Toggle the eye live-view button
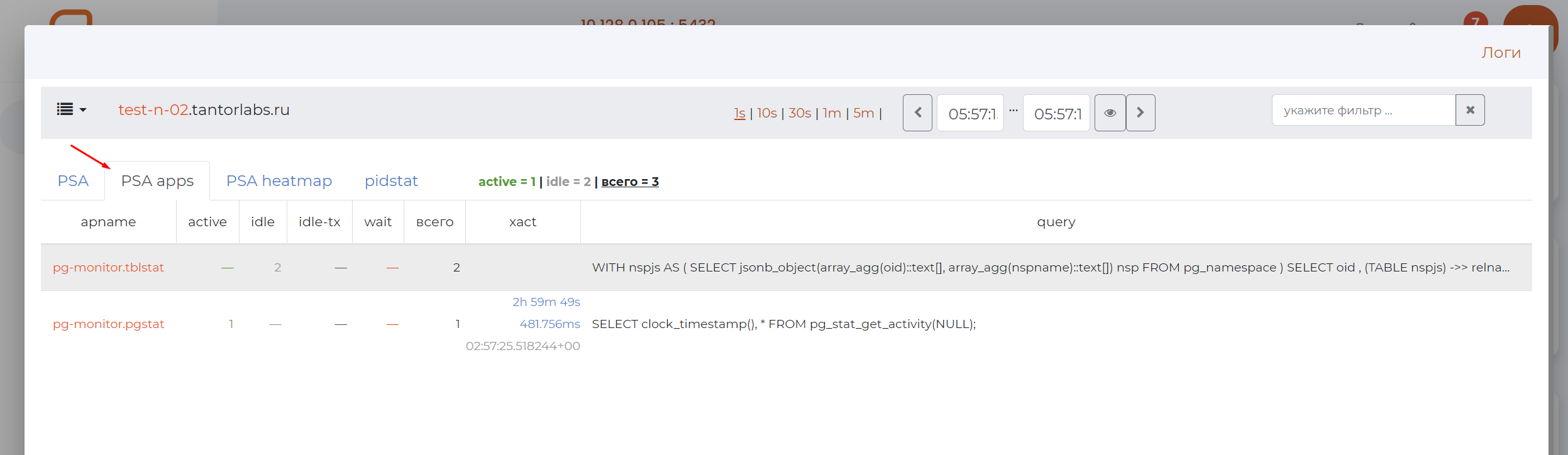Image resolution: width=1568 pixels, height=455 pixels. pos(1110,113)
